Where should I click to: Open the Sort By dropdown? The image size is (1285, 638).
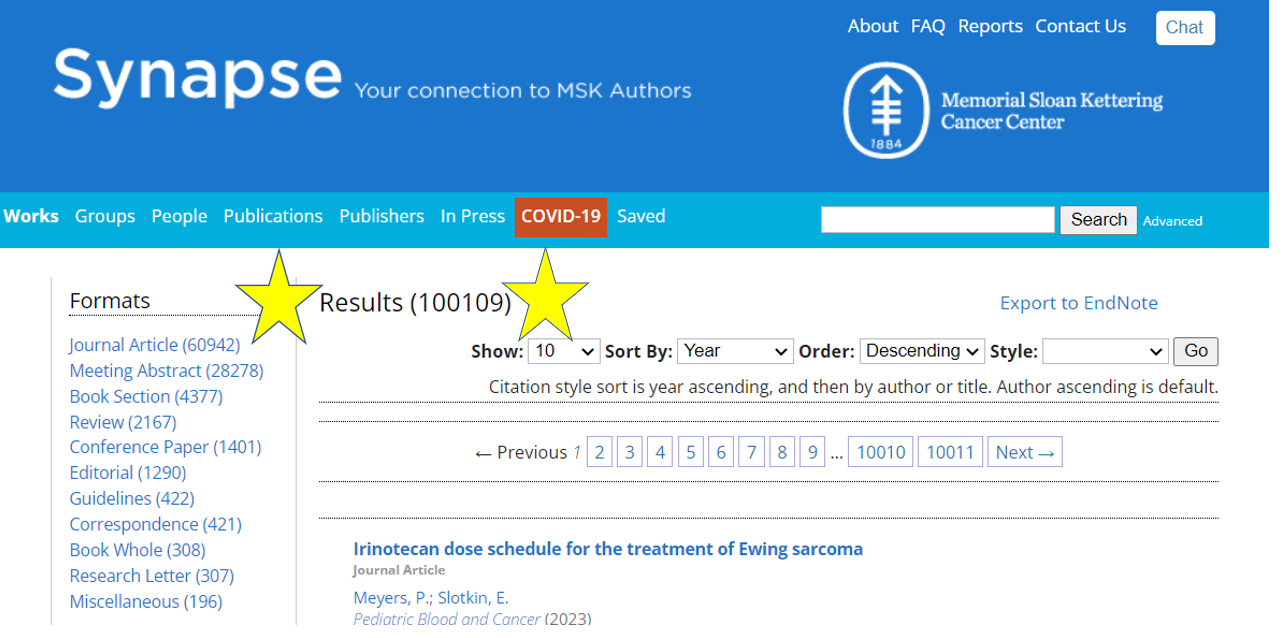pyautogui.click(x=735, y=351)
